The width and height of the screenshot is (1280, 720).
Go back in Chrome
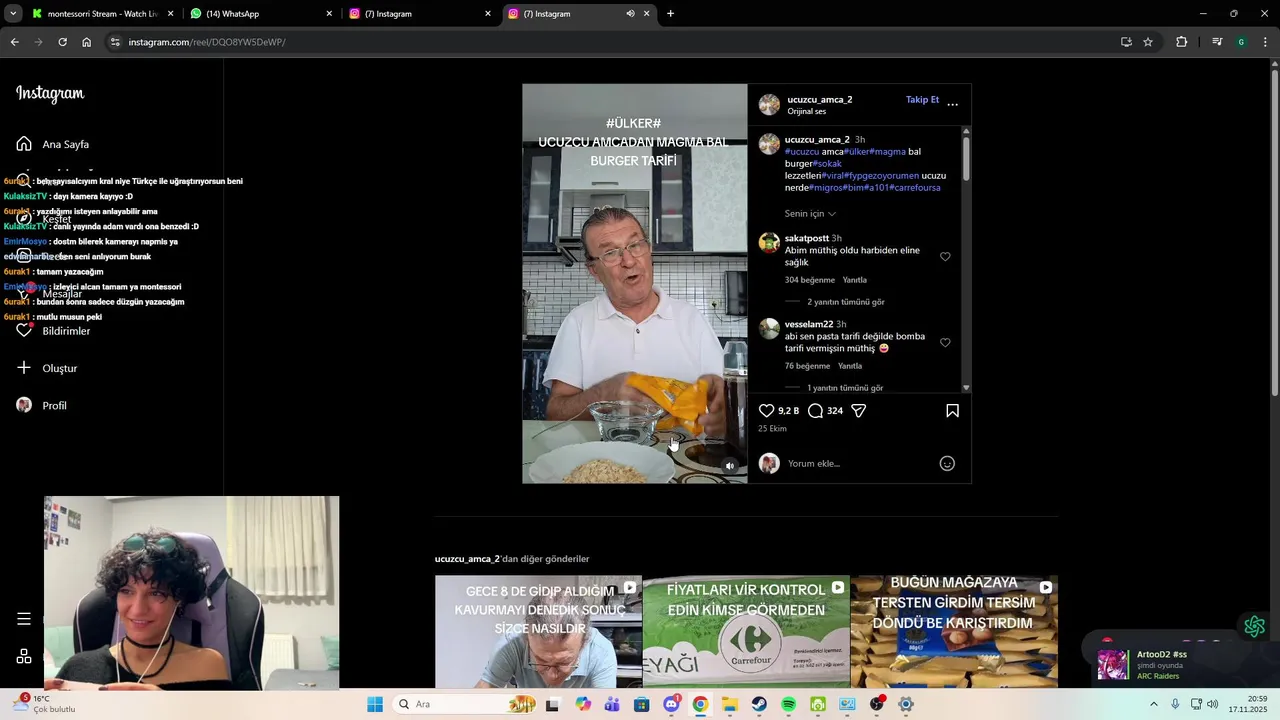point(14,42)
